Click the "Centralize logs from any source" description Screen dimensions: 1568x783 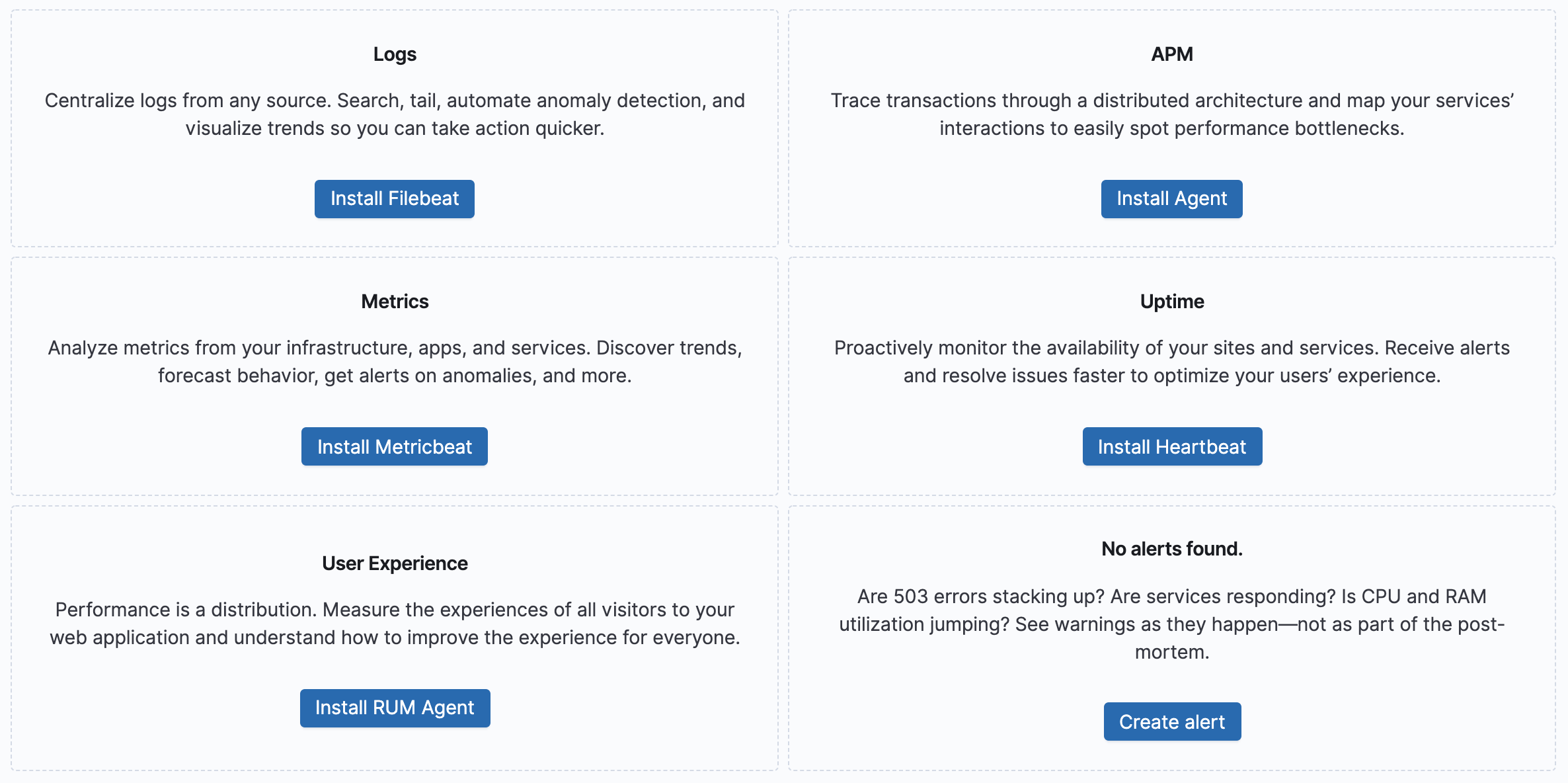click(x=395, y=101)
